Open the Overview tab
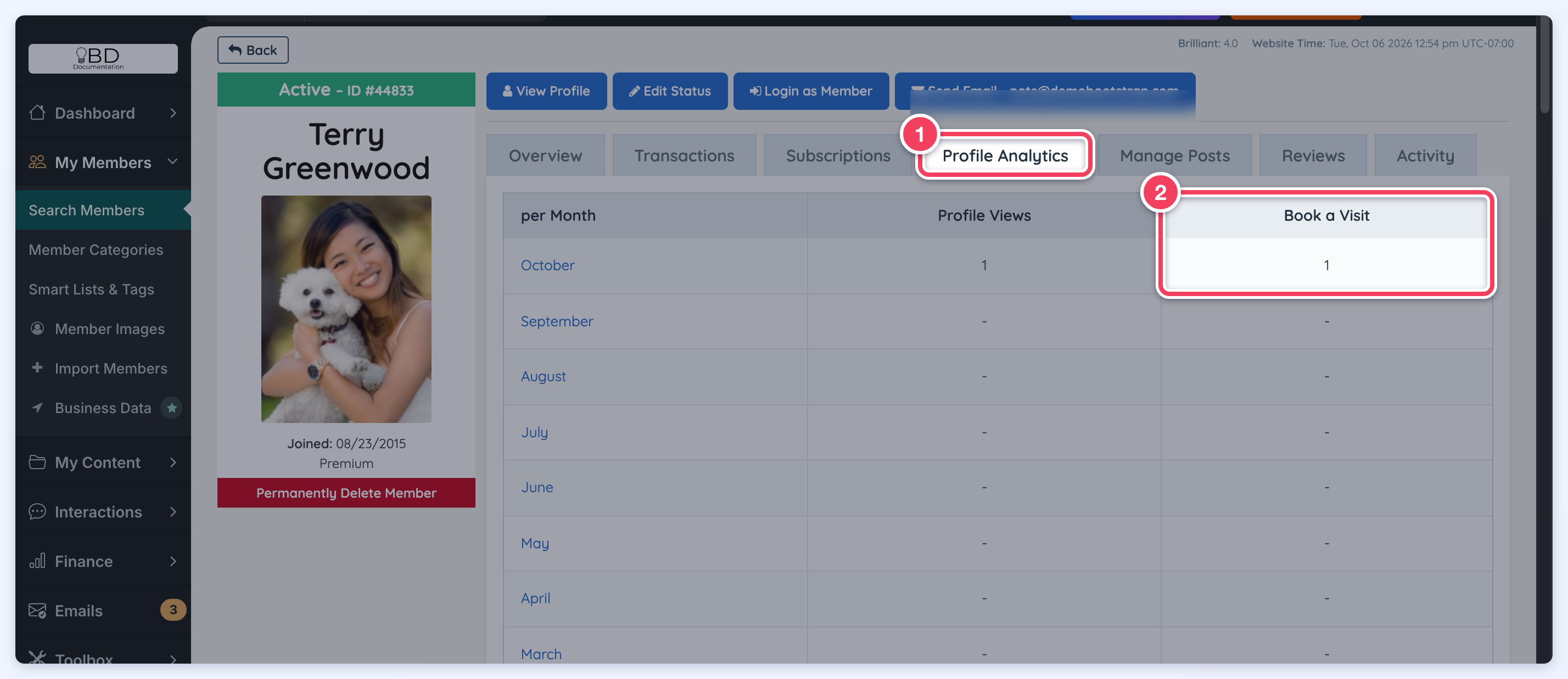This screenshot has height=679, width=1568. (545, 156)
